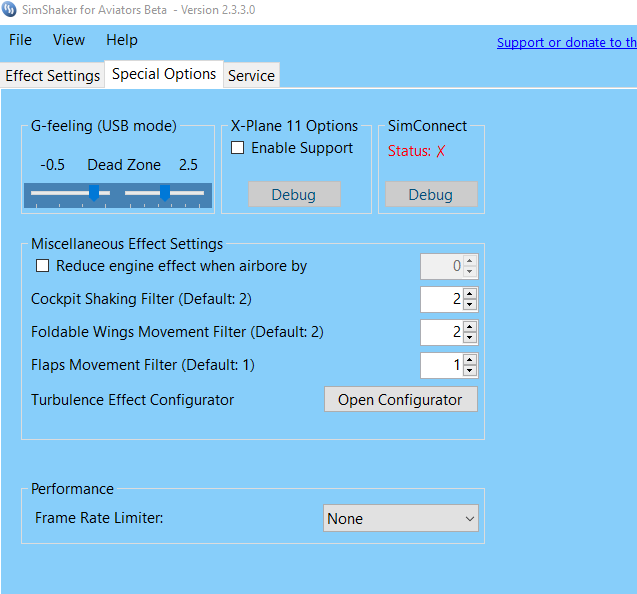Toggle Reduce engine effect when airborne checkbox

43,266
